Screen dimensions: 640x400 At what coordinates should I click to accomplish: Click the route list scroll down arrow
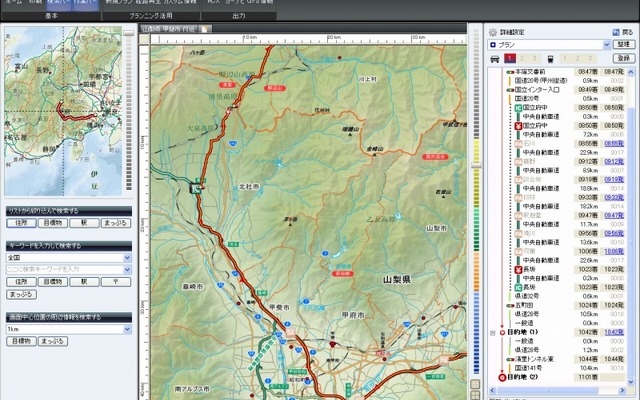point(631,382)
